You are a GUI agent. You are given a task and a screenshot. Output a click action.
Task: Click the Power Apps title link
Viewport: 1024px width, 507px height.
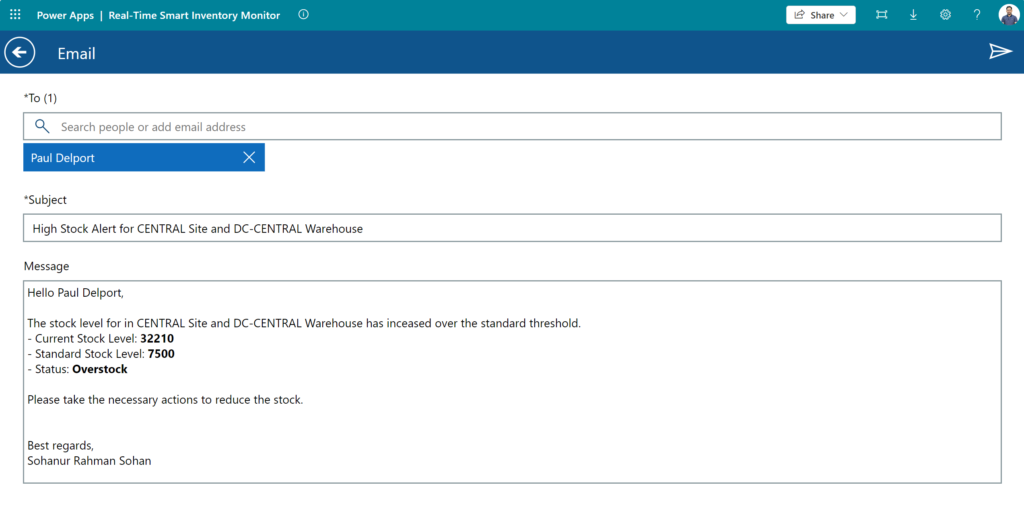[65, 15]
